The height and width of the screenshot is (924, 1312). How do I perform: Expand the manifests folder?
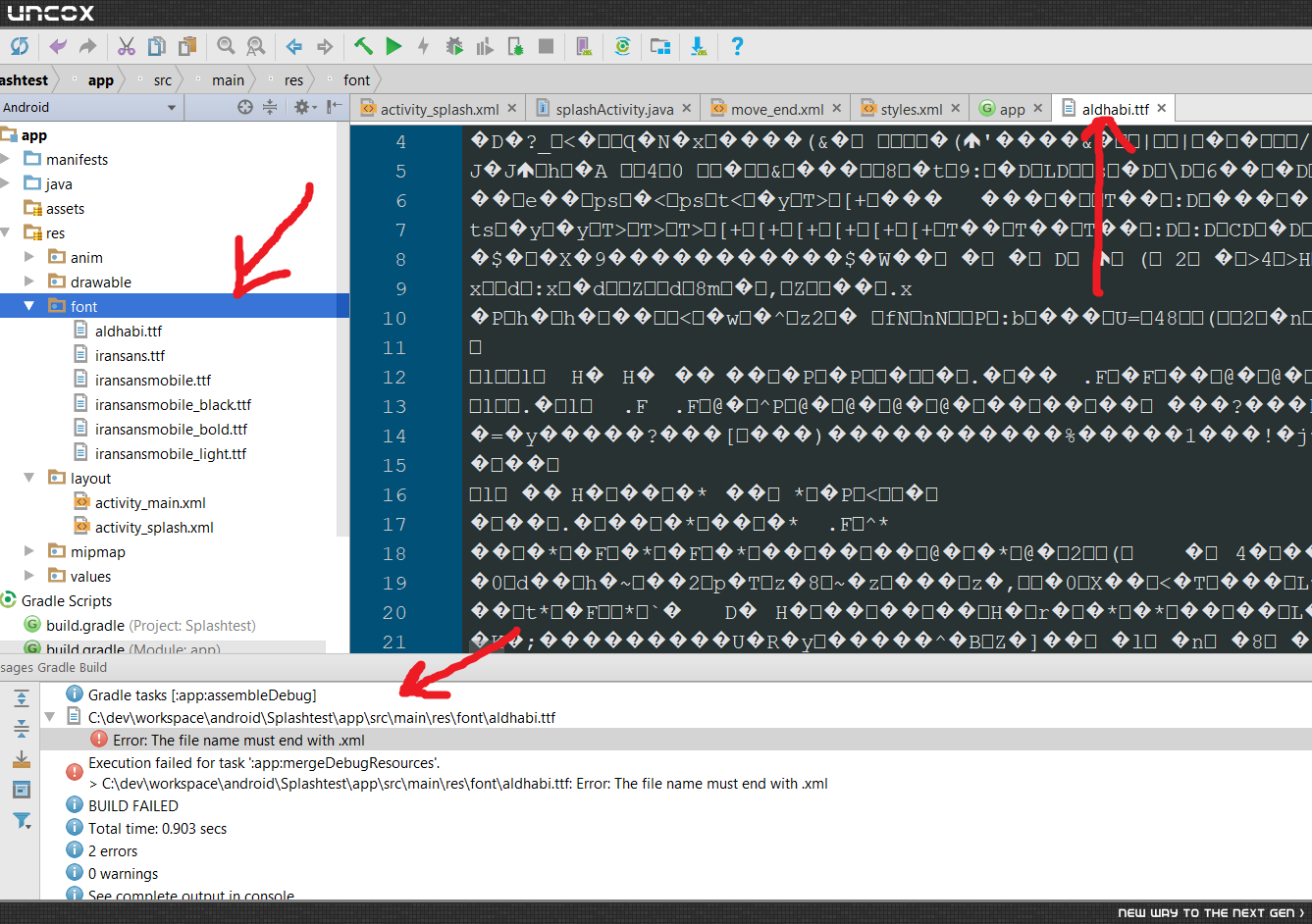coord(6,159)
